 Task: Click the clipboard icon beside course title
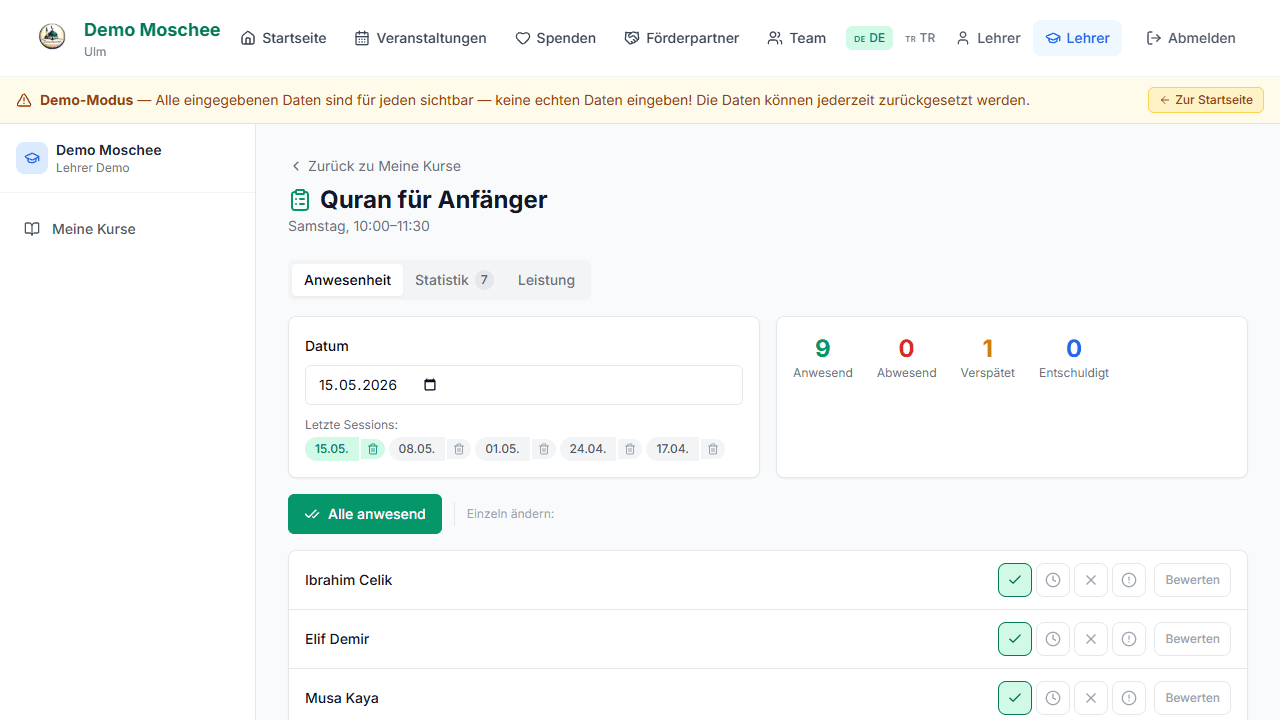300,200
